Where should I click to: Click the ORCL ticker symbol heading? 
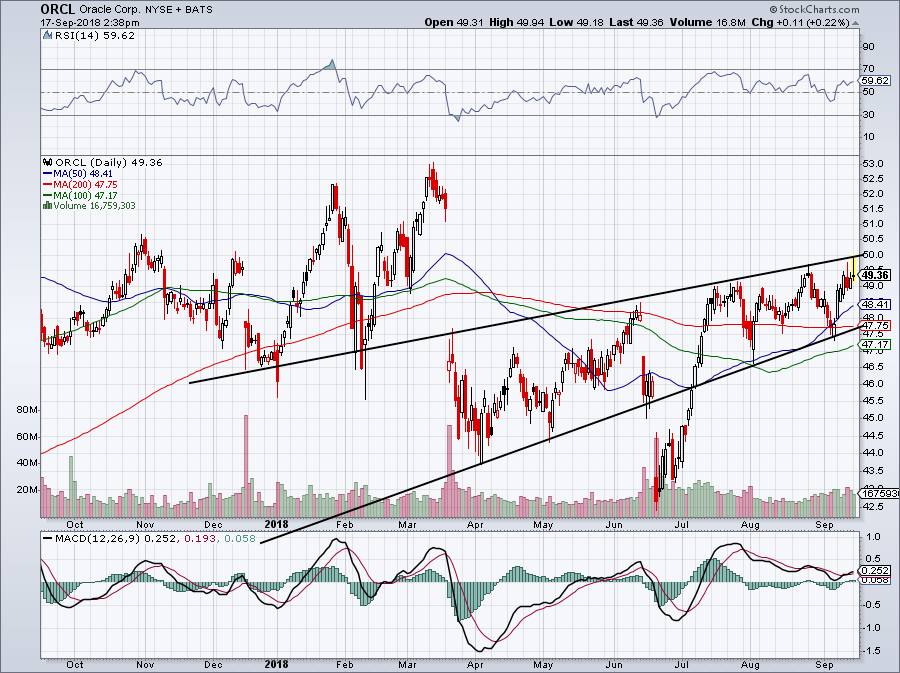pos(57,9)
